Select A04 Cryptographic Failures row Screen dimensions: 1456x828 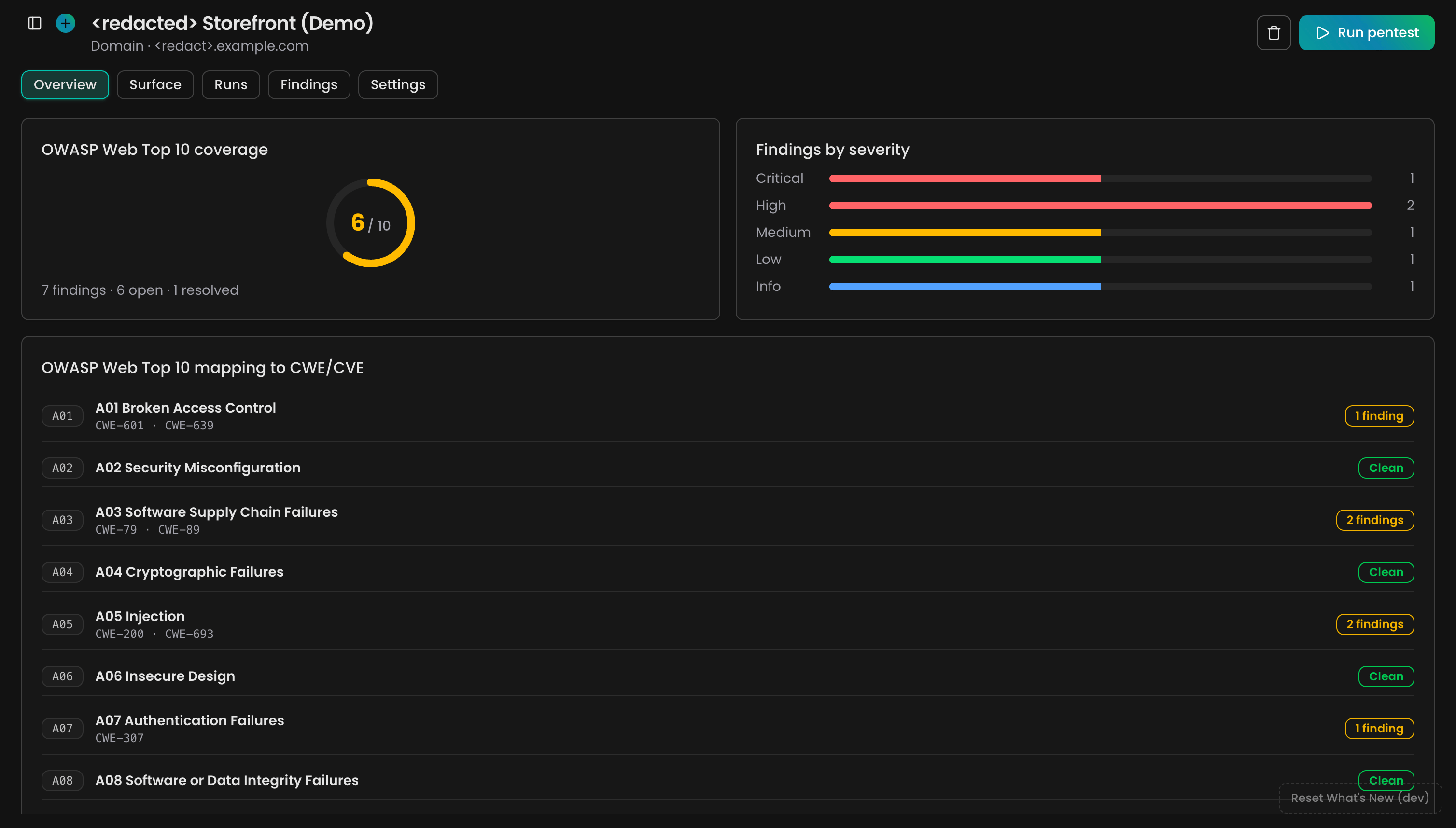(728, 572)
